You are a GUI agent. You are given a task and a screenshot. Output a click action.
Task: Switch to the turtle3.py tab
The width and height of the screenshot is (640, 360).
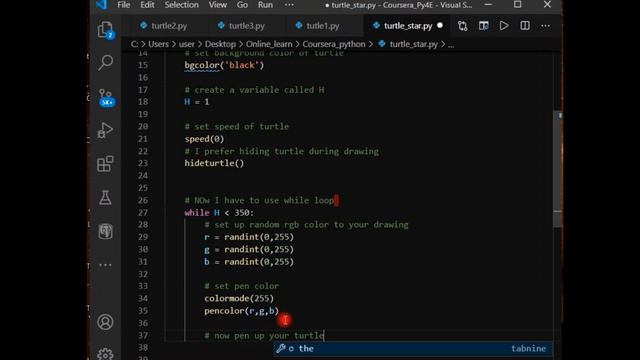(247, 26)
